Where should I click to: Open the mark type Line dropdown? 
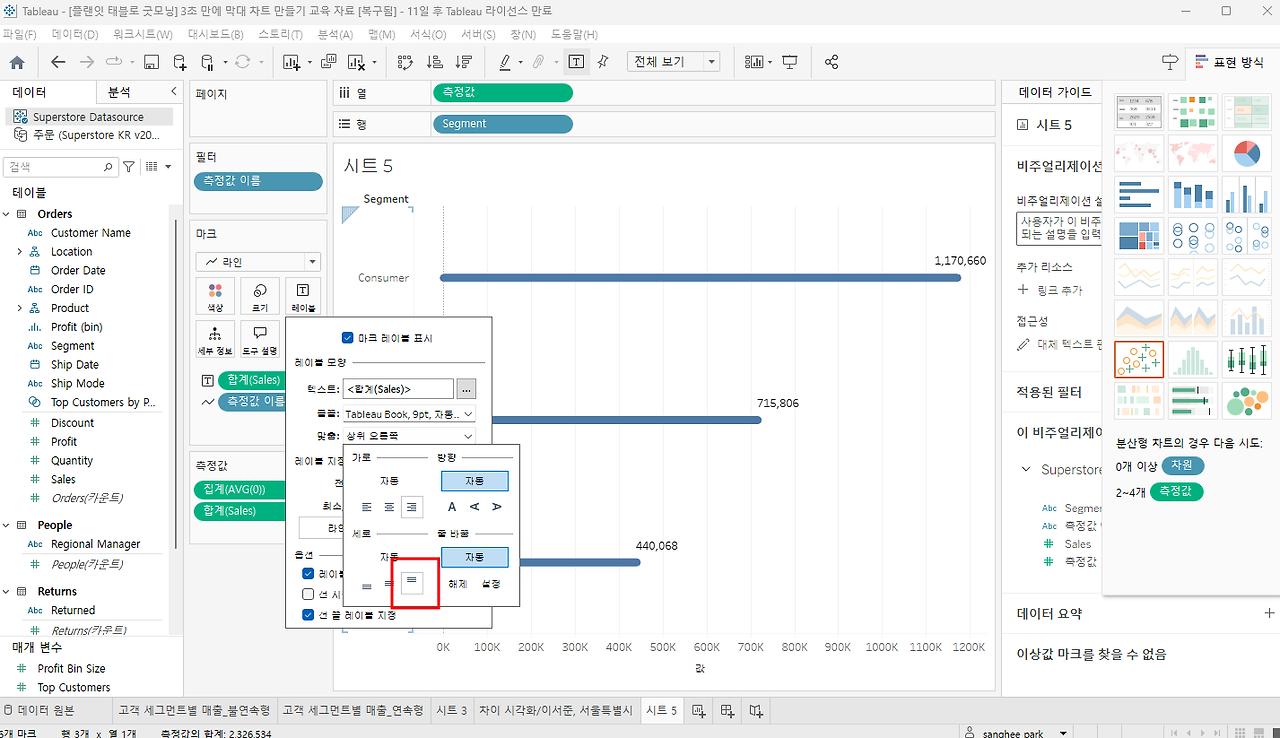(258, 262)
